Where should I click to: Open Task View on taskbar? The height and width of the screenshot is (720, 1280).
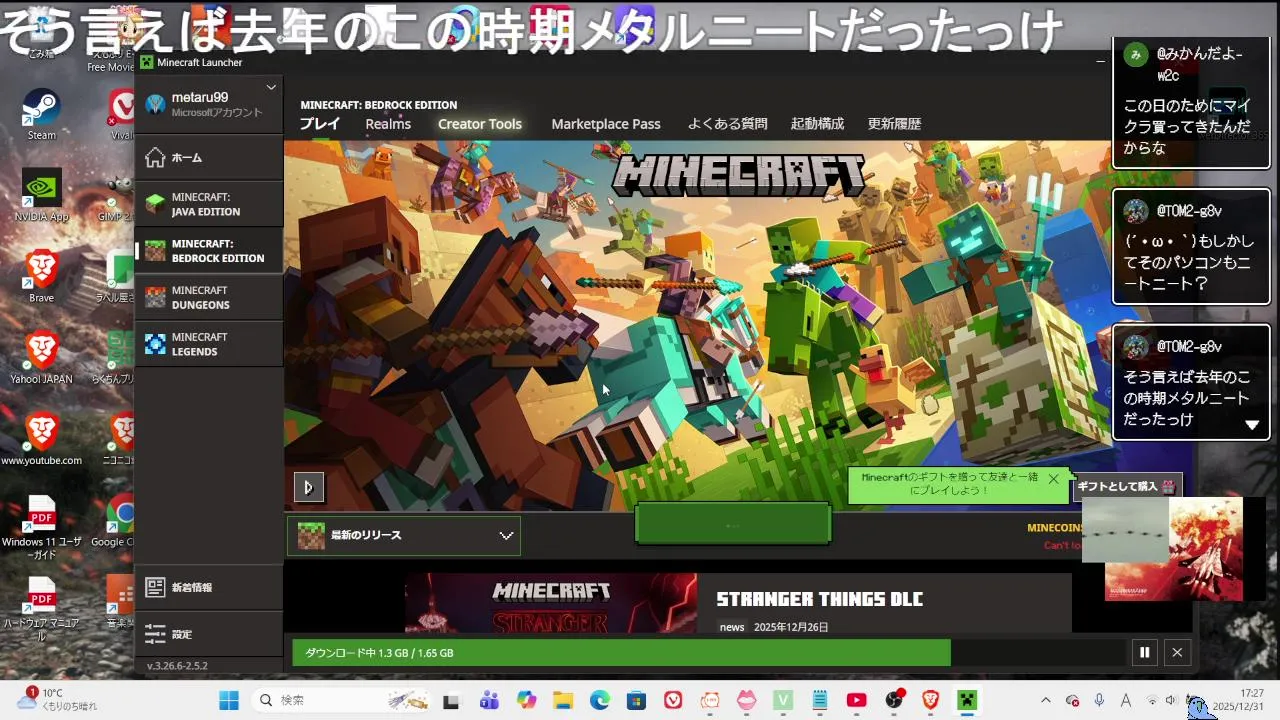pyautogui.click(x=451, y=701)
